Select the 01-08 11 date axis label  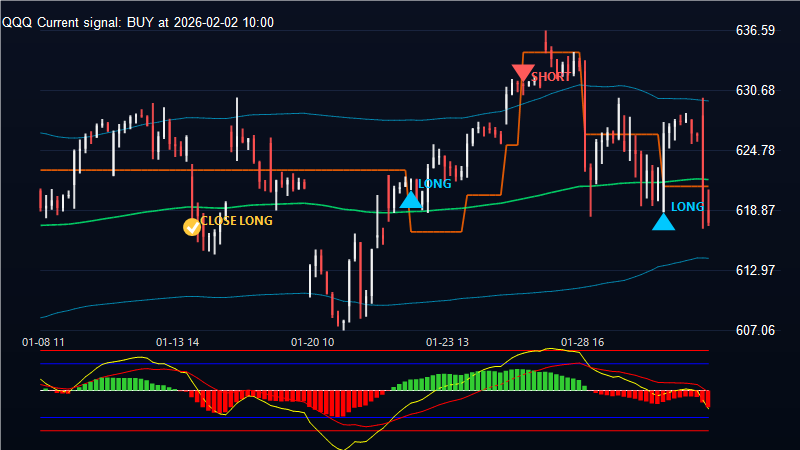pyautogui.click(x=44, y=342)
